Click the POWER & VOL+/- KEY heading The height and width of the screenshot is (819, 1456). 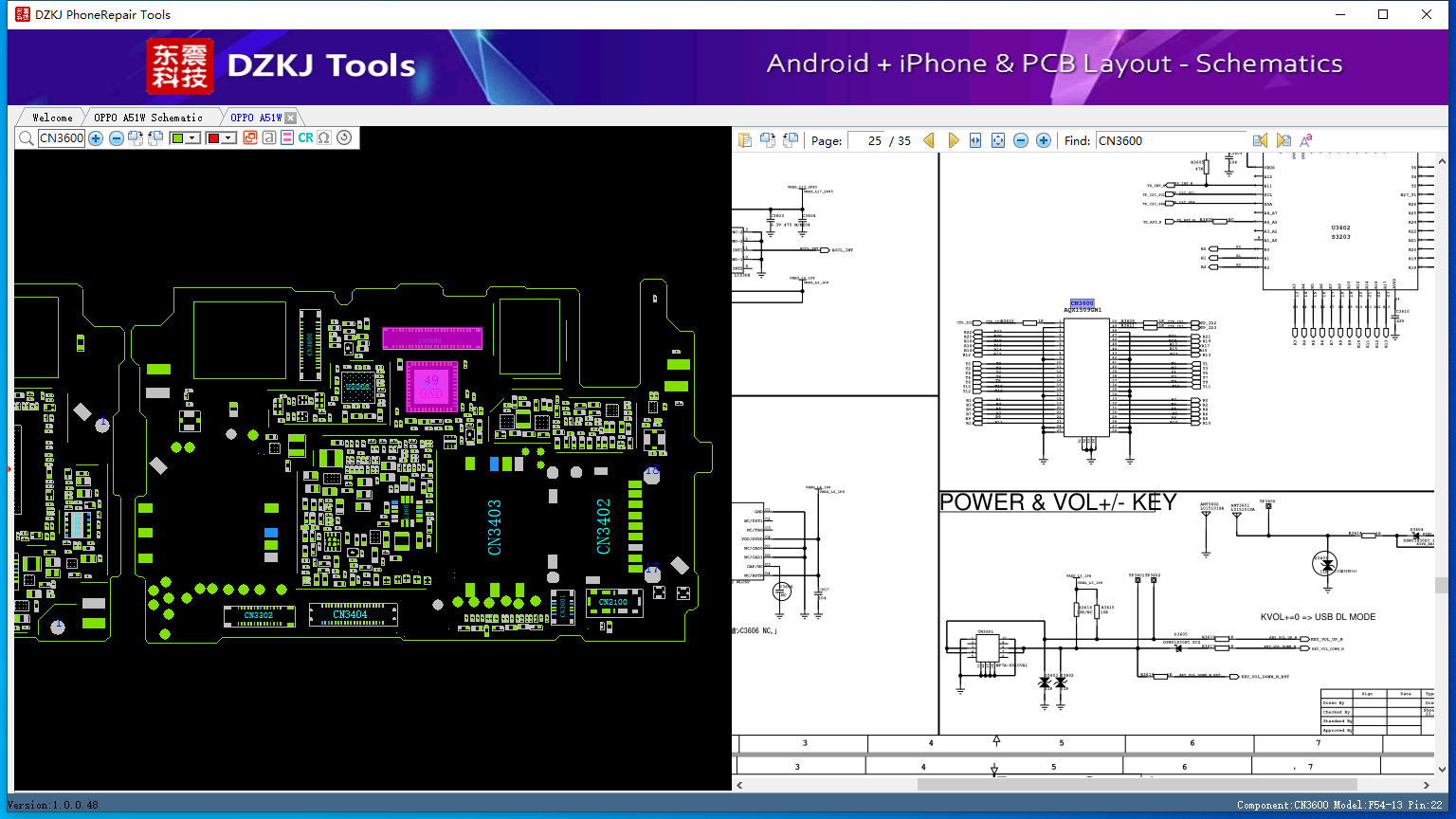pos(1058,502)
